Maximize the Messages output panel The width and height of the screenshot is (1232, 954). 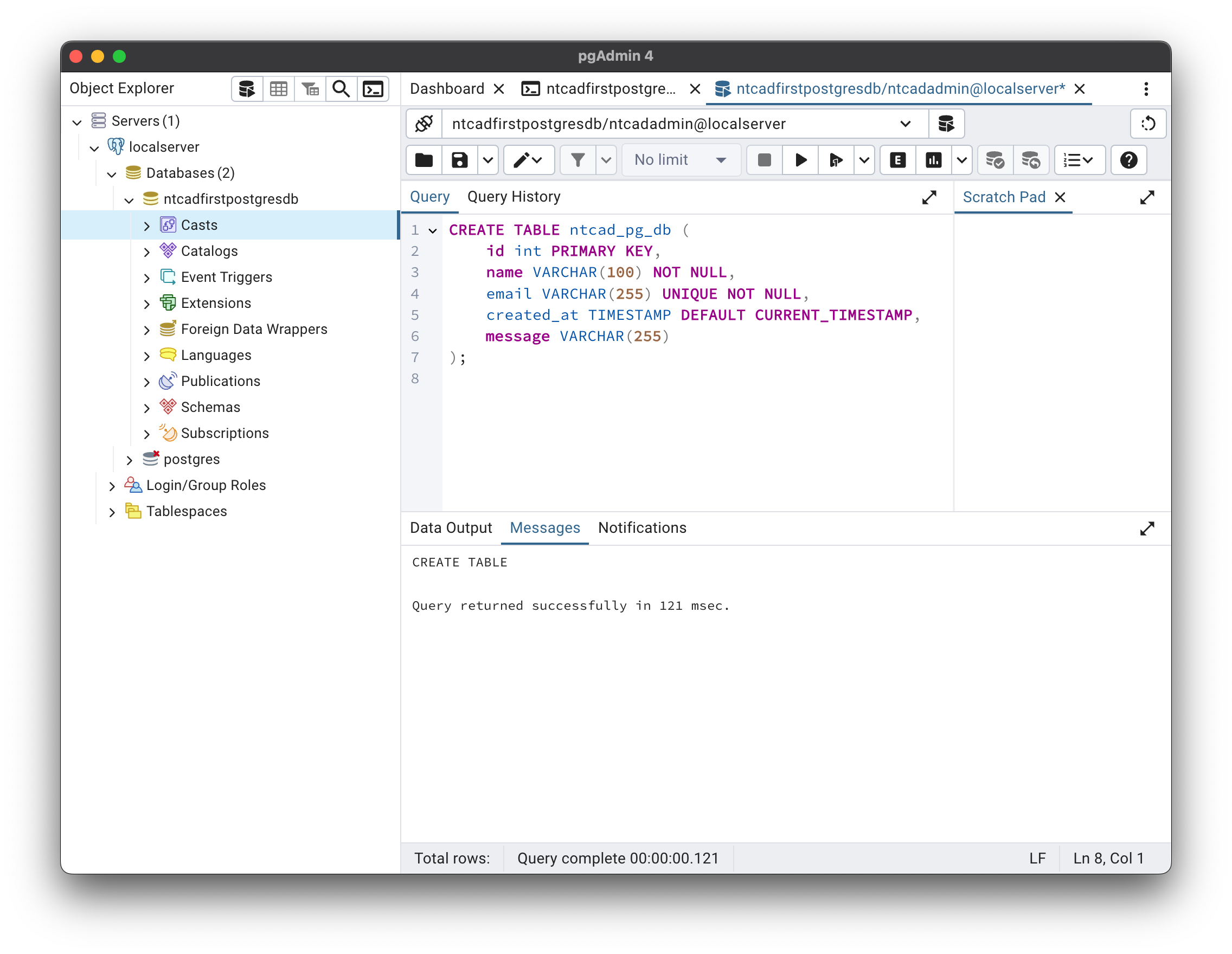pyautogui.click(x=1147, y=528)
